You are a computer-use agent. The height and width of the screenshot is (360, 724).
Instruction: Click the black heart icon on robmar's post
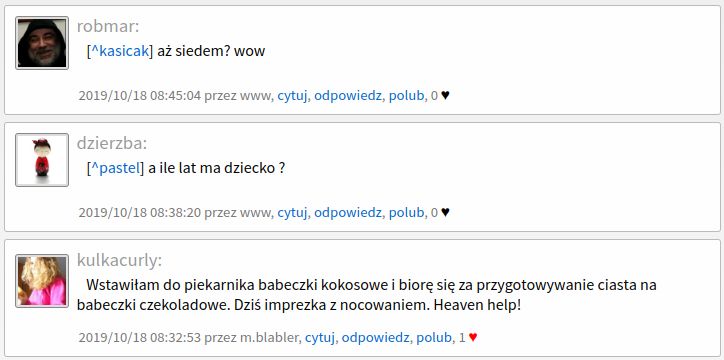click(445, 96)
